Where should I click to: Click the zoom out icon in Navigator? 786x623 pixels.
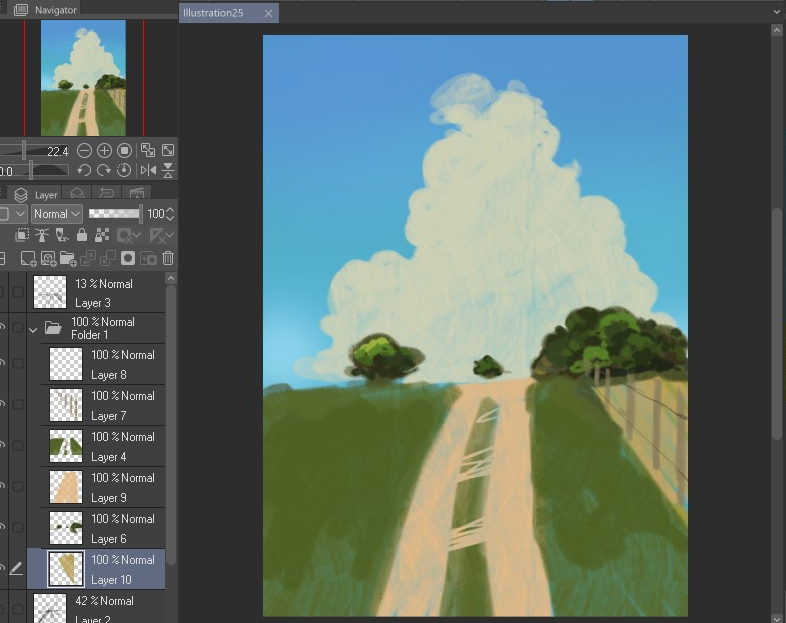pos(85,151)
